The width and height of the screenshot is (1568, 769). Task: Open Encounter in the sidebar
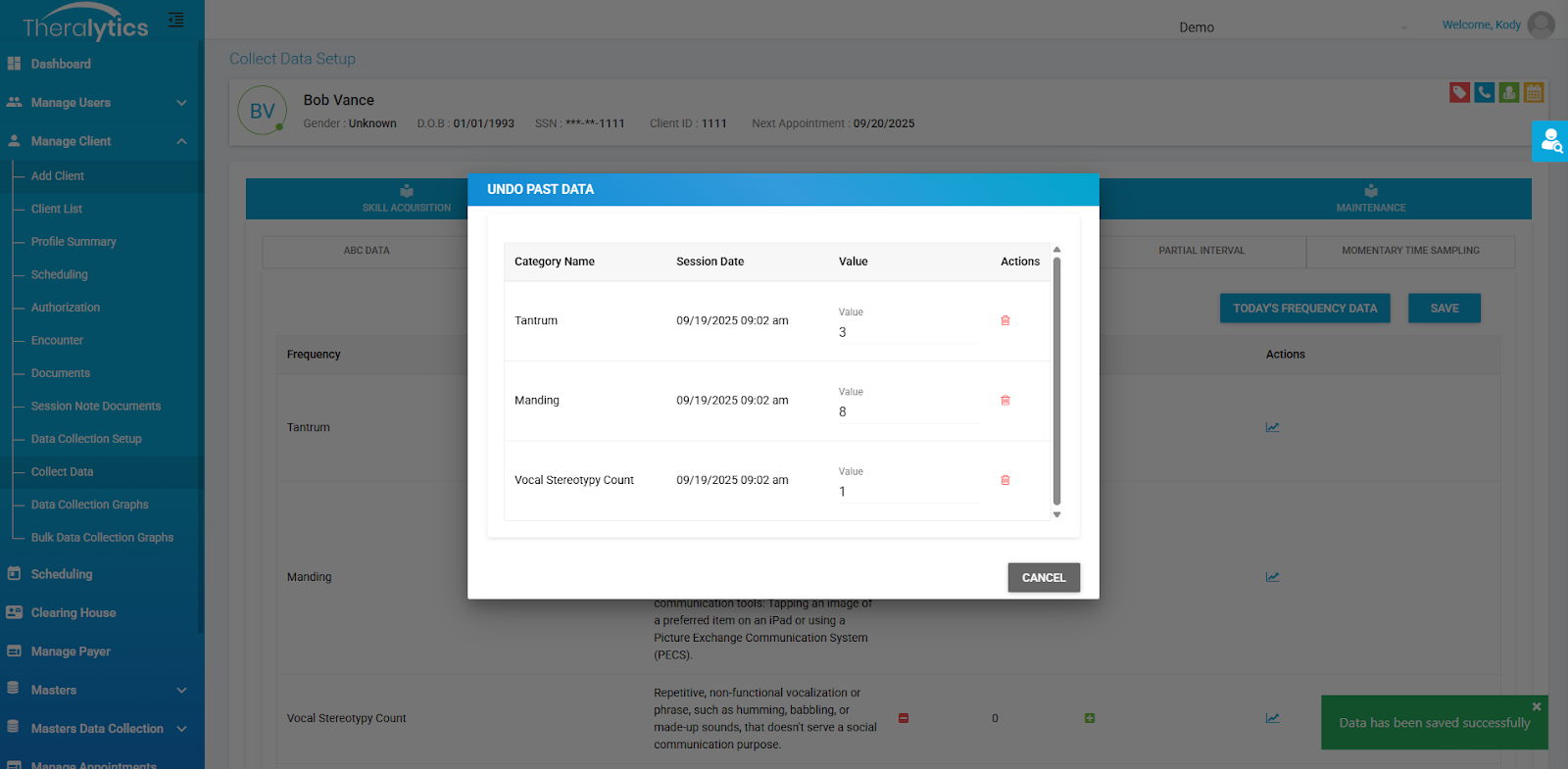[57, 341]
